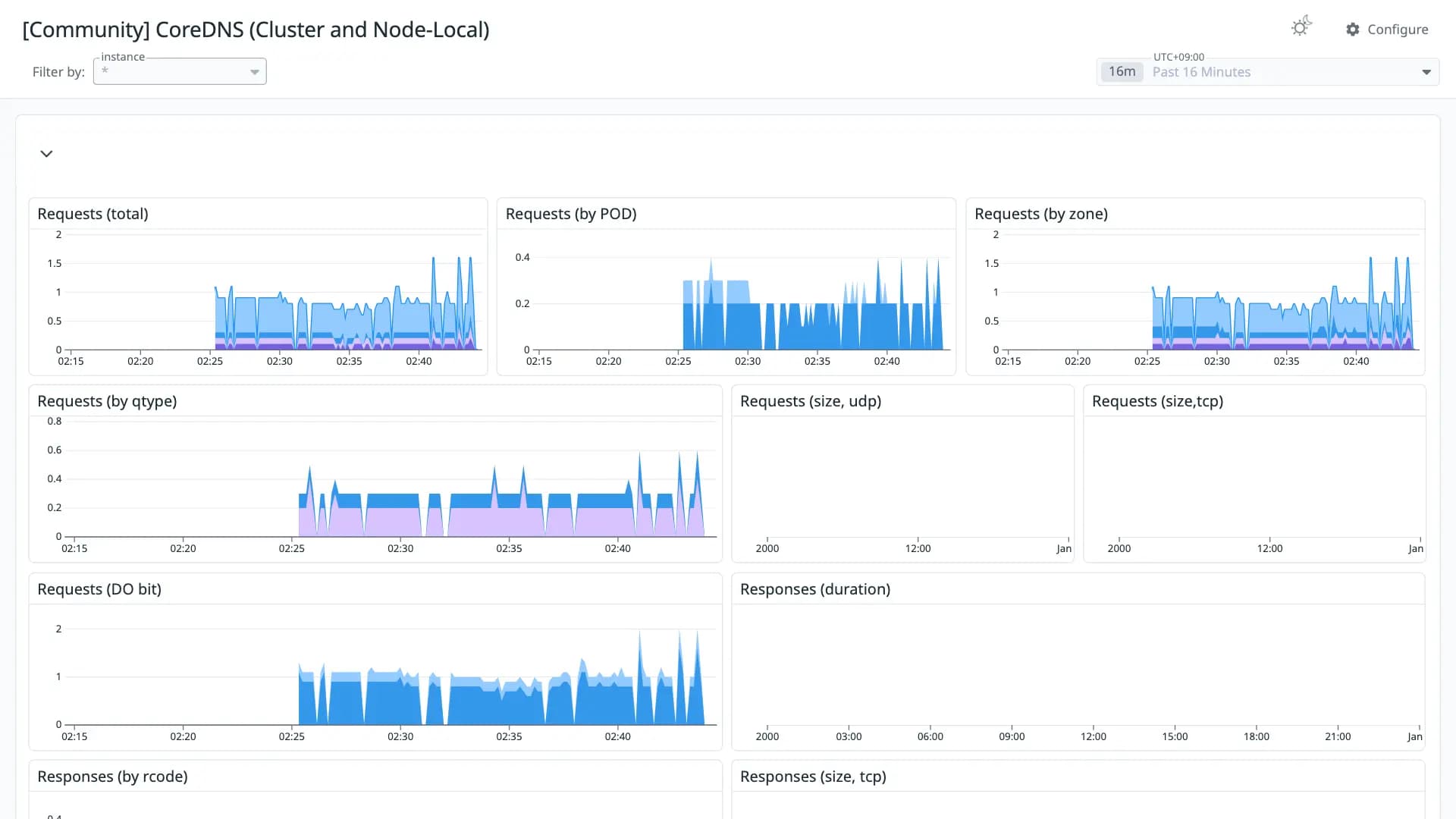This screenshot has width=1456, height=819.
Task: Open the Configure settings
Action: [x=1387, y=29]
